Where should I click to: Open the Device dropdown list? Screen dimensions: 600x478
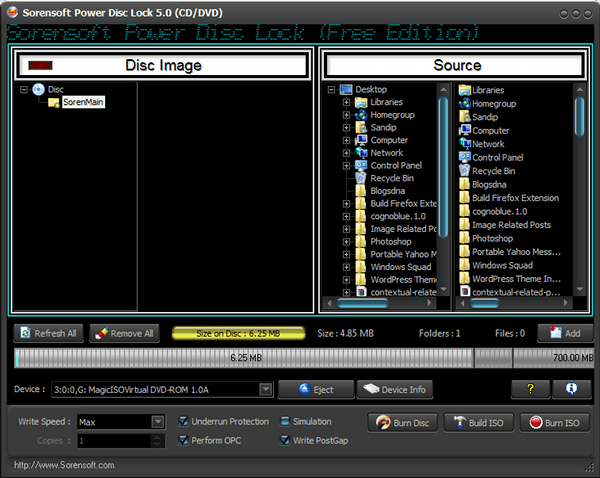(266, 390)
